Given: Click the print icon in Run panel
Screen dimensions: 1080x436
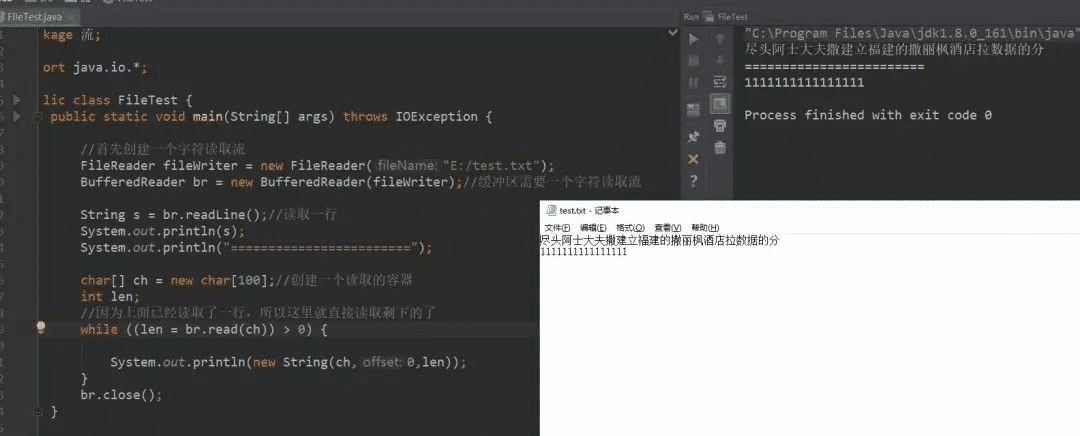Looking at the screenshot, I should click(719, 126).
